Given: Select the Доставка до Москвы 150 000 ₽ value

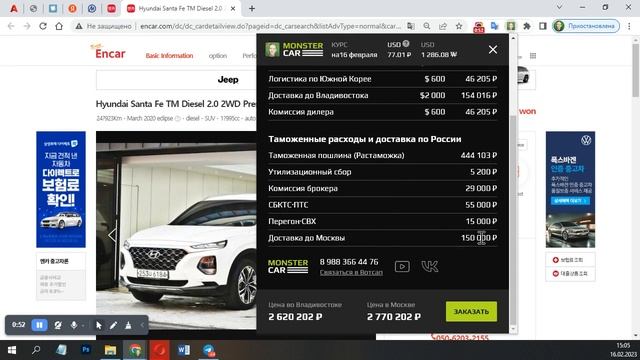Looking at the screenshot, I should pos(479,238).
